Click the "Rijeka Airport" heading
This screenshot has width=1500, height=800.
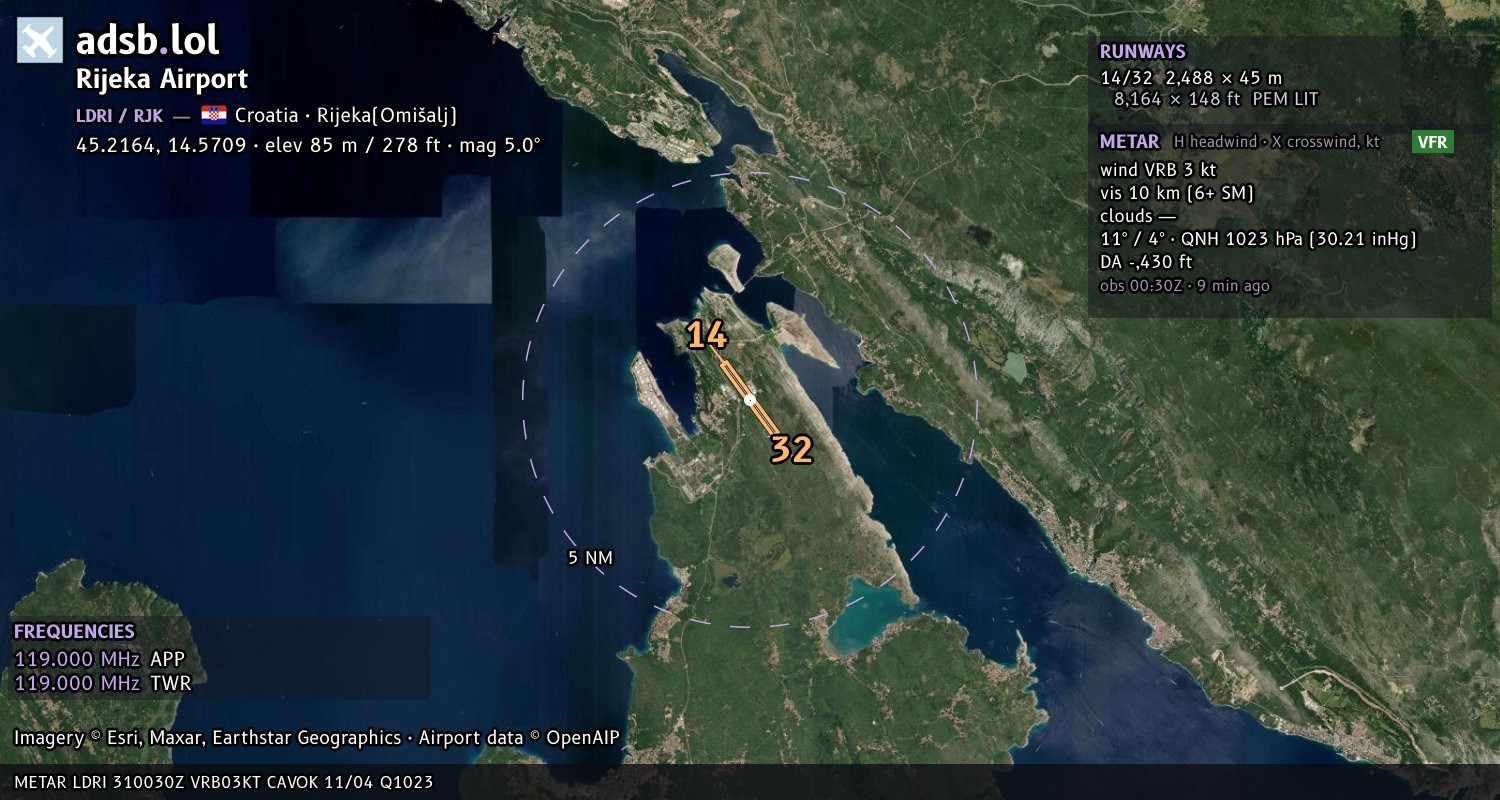[162, 79]
